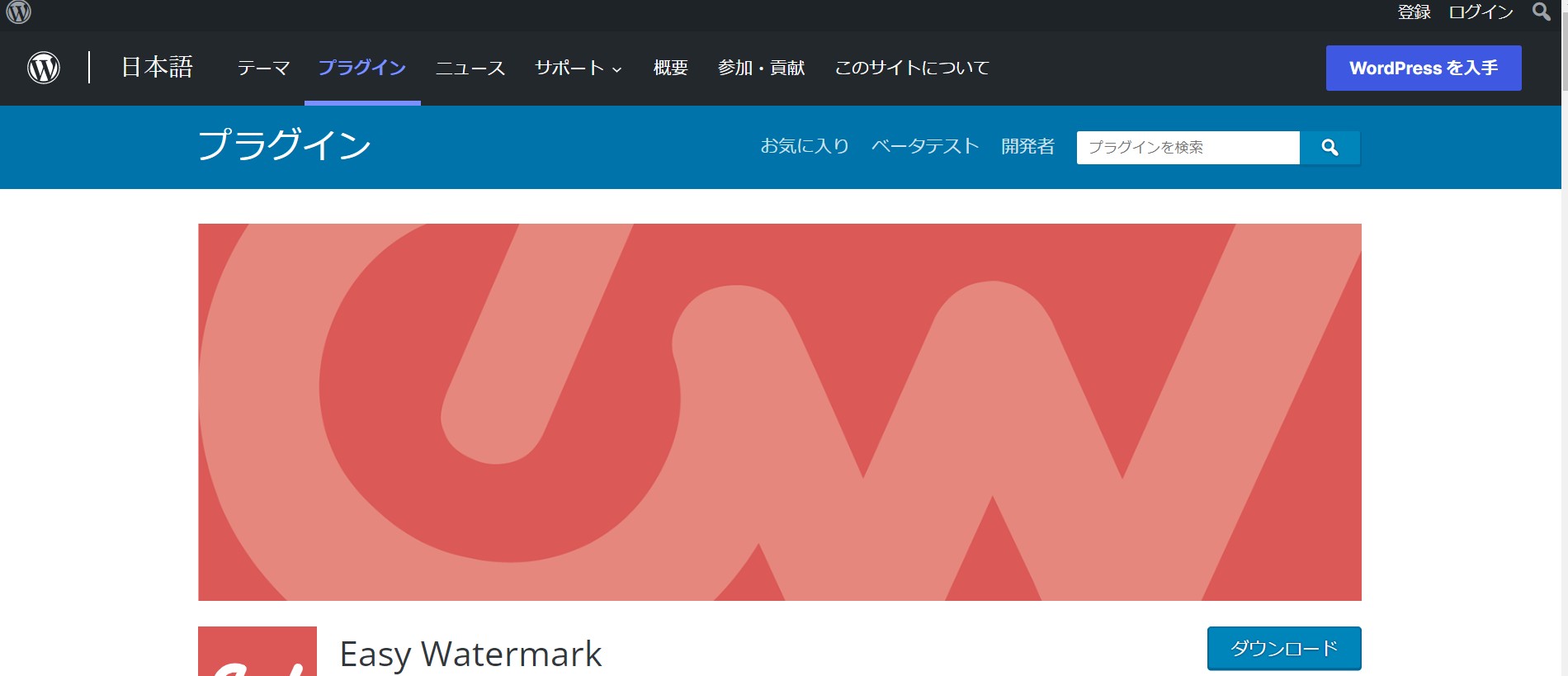Go to テーマ menu item

263,68
